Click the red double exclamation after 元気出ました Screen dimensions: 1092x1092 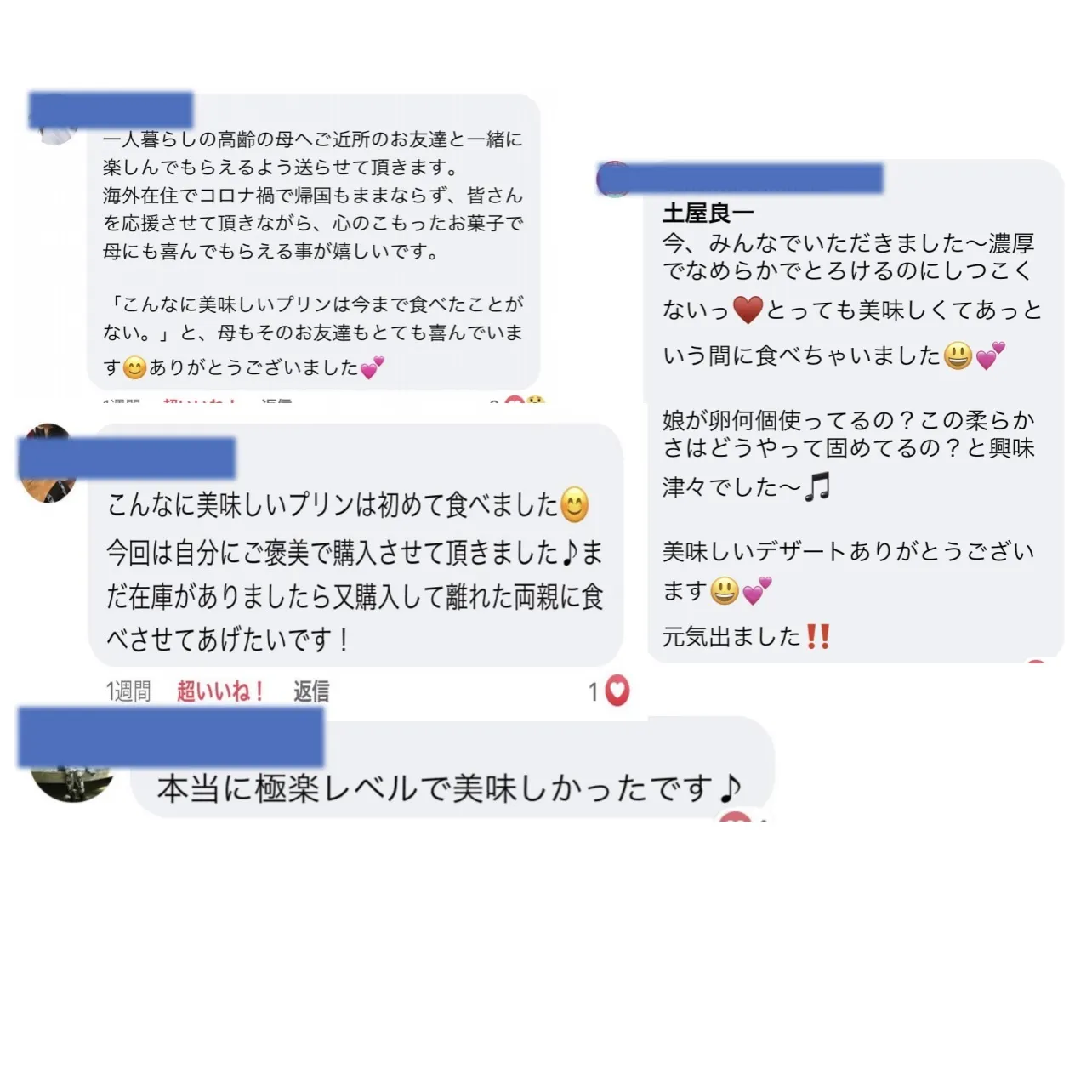pos(817,636)
